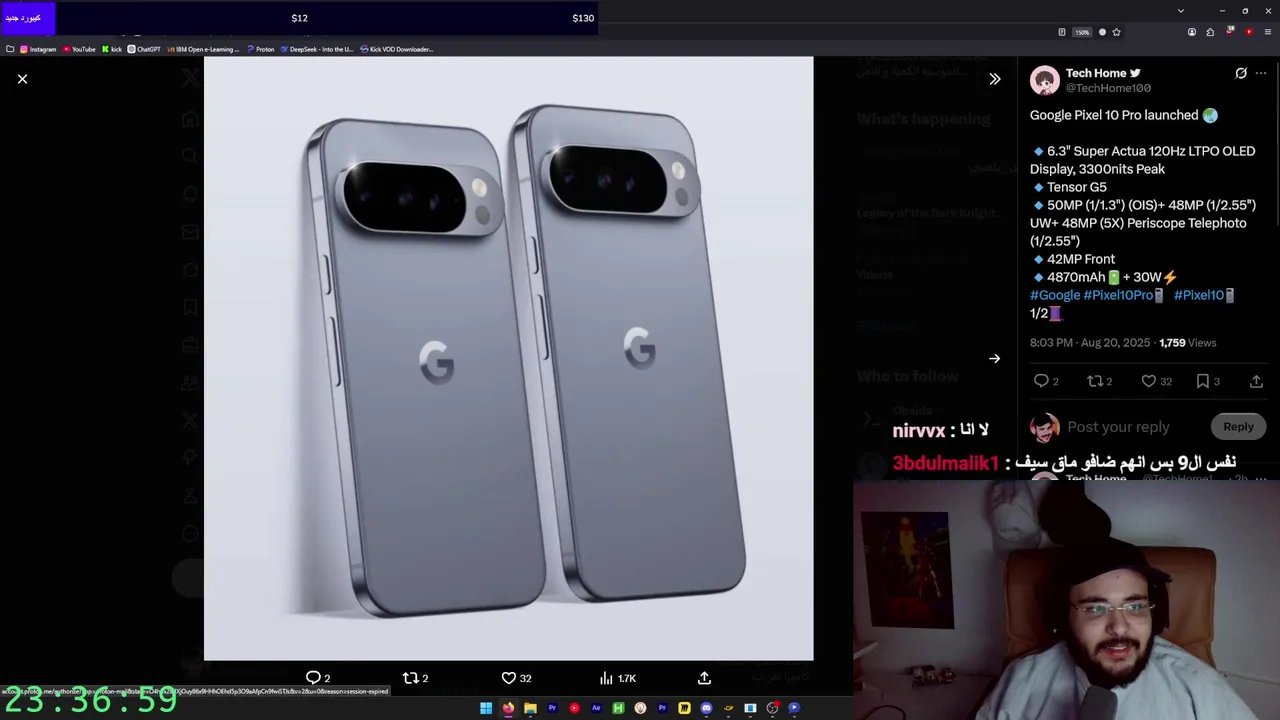Click the retweet icon under the image
This screenshot has width=1280, height=720.
[410, 678]
